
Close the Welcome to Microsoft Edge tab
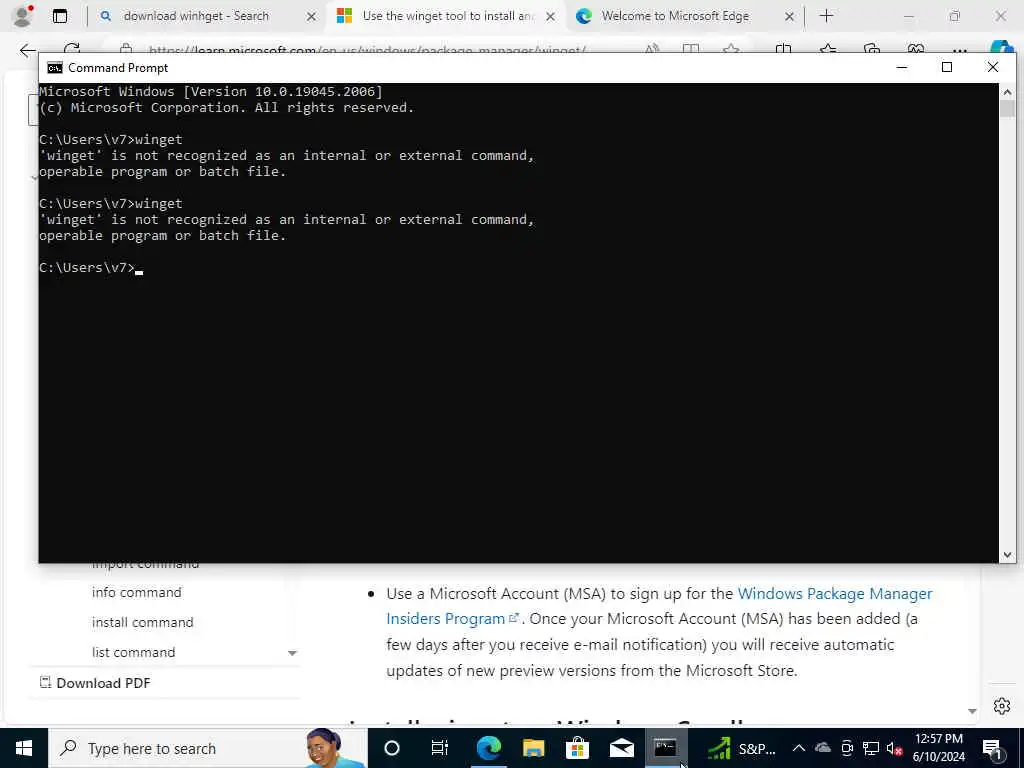[790, 16]
